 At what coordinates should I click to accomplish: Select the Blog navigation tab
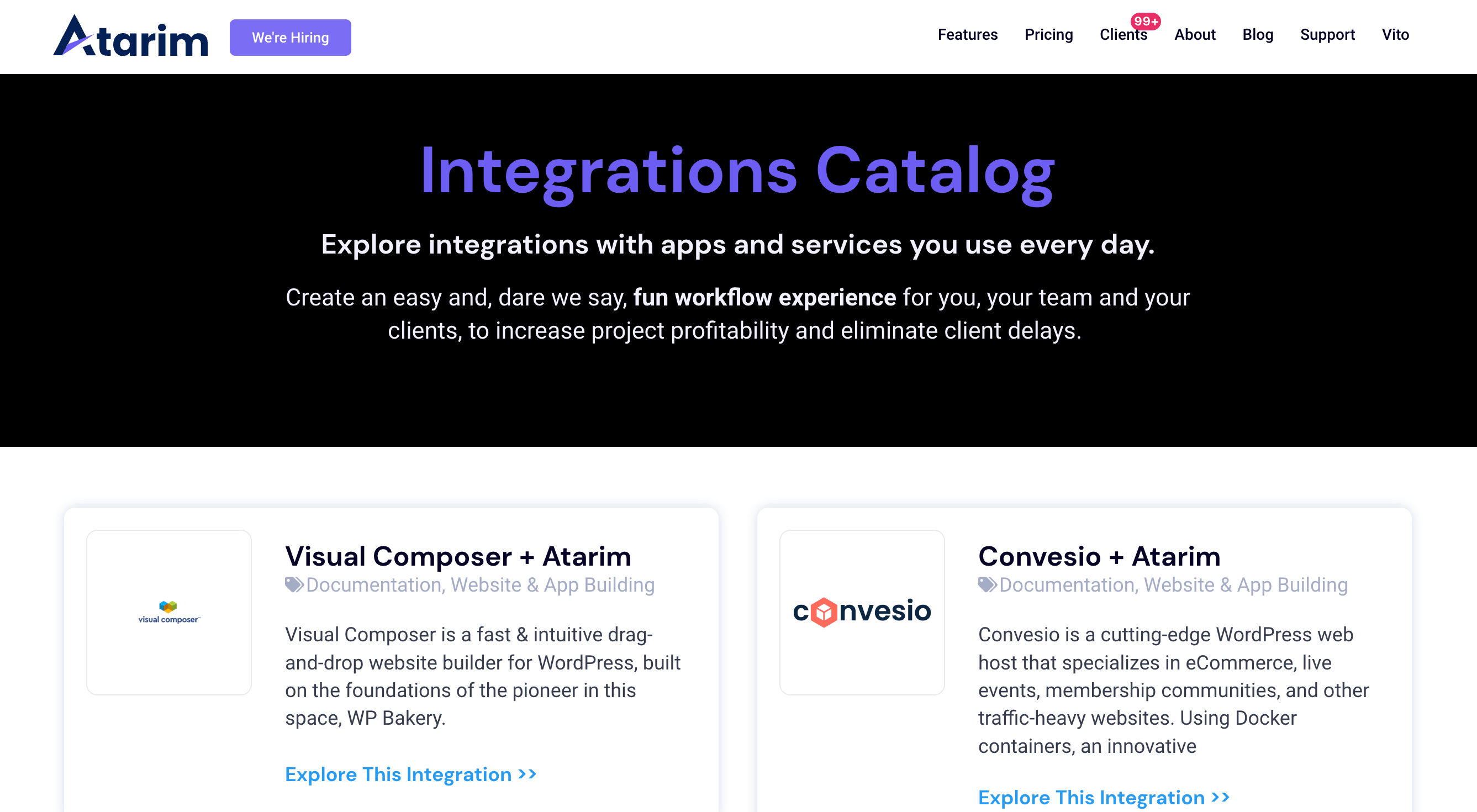pos(1258,34)
